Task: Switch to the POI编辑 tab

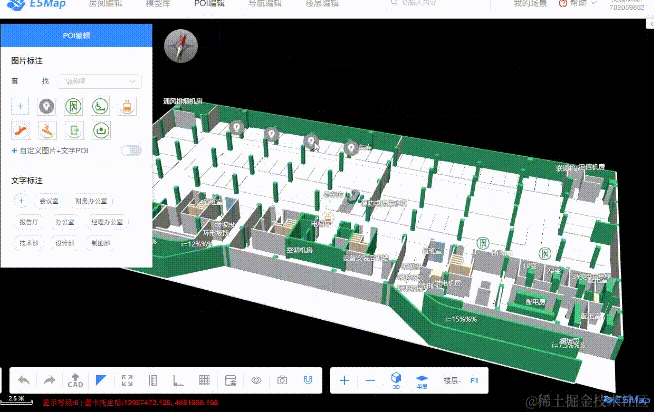Action: 209,4
